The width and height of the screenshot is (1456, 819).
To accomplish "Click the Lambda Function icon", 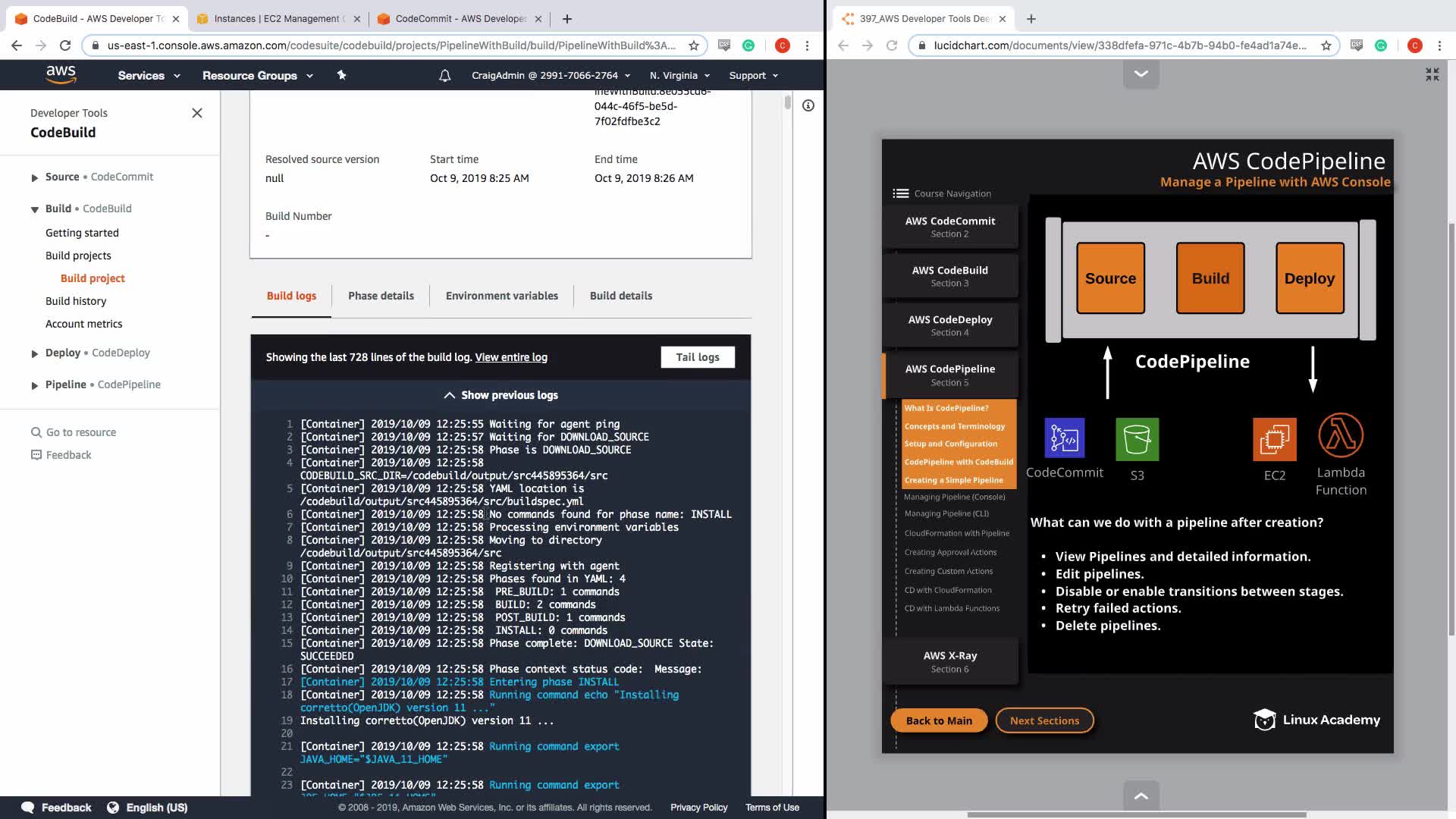I will pyautogui.click(x=1341, y=435).
